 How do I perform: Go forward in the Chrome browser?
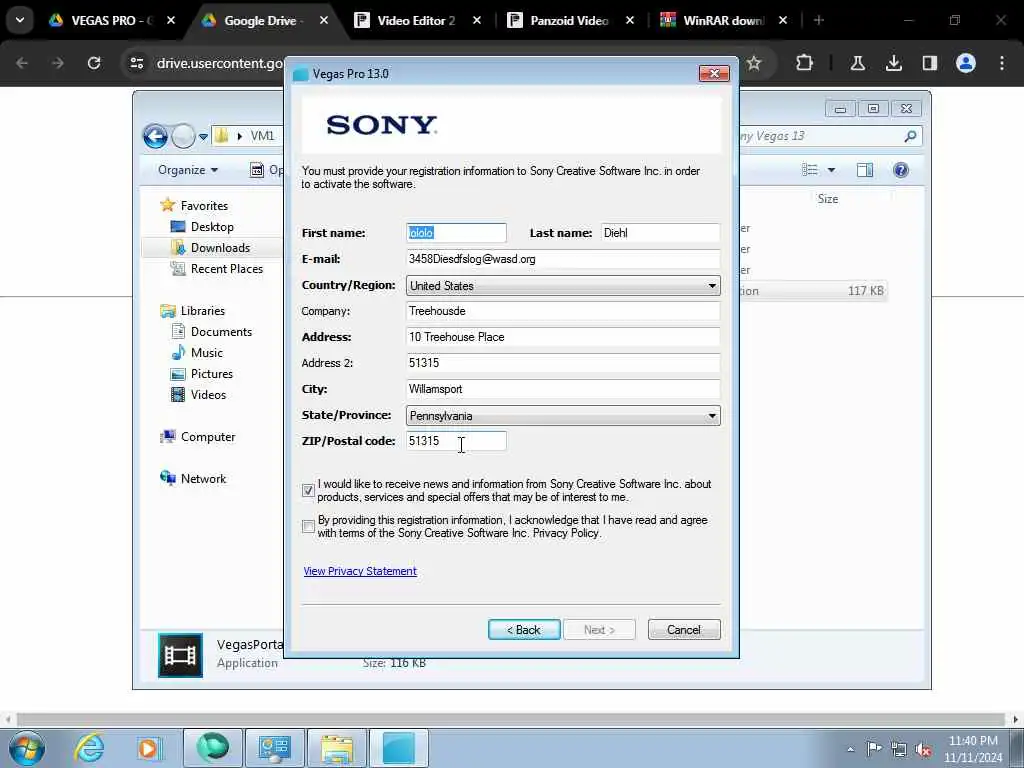point(57,63)
